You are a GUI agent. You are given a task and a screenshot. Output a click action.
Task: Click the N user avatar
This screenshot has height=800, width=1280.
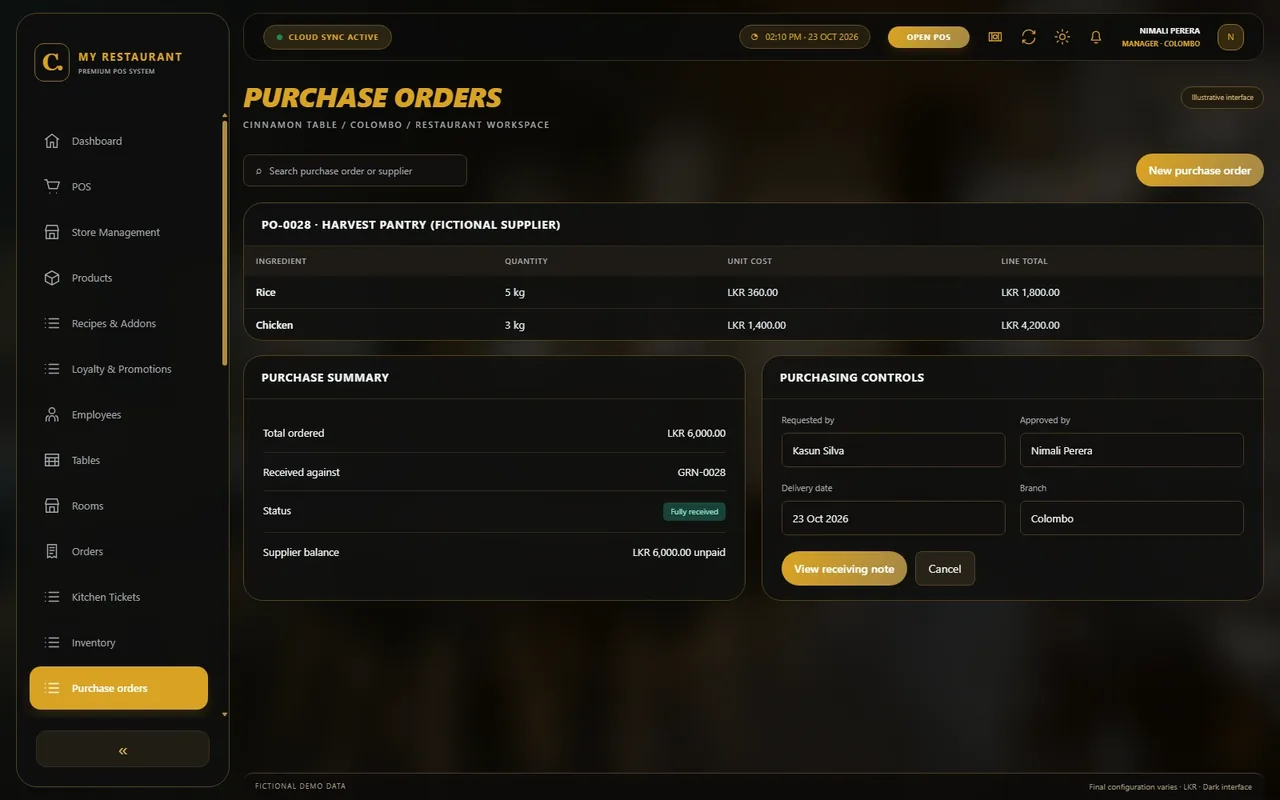(x=1230, y=37)
